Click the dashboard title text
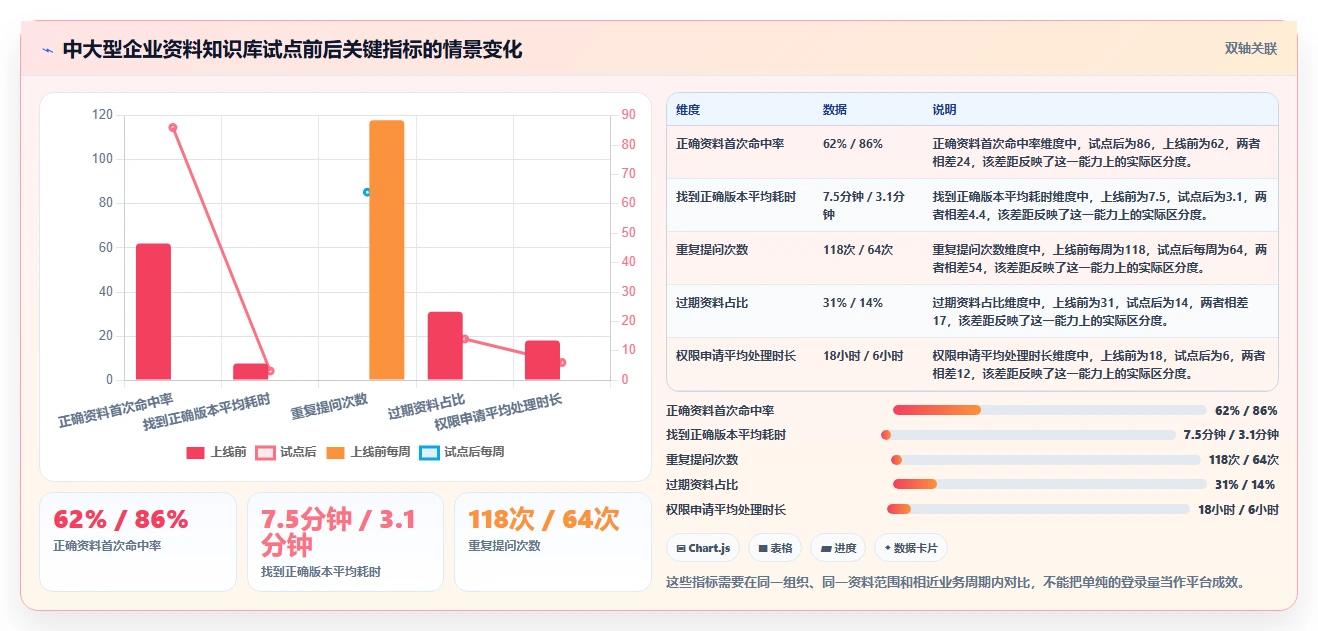This screenshot has width=1318, height=631. pyautogui.click(x=292, y=50)
